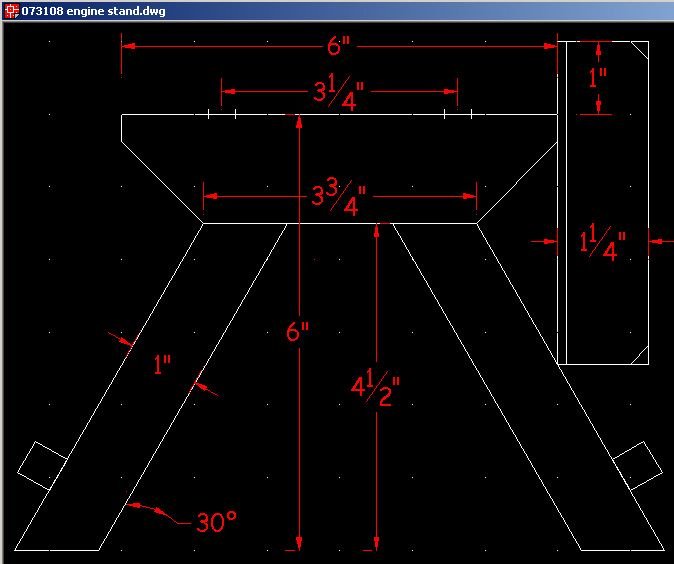This screenshot has height=564, width=674.
Task: Click the small square on left leg
Action: pyautogui.click(x=42, y=465)
